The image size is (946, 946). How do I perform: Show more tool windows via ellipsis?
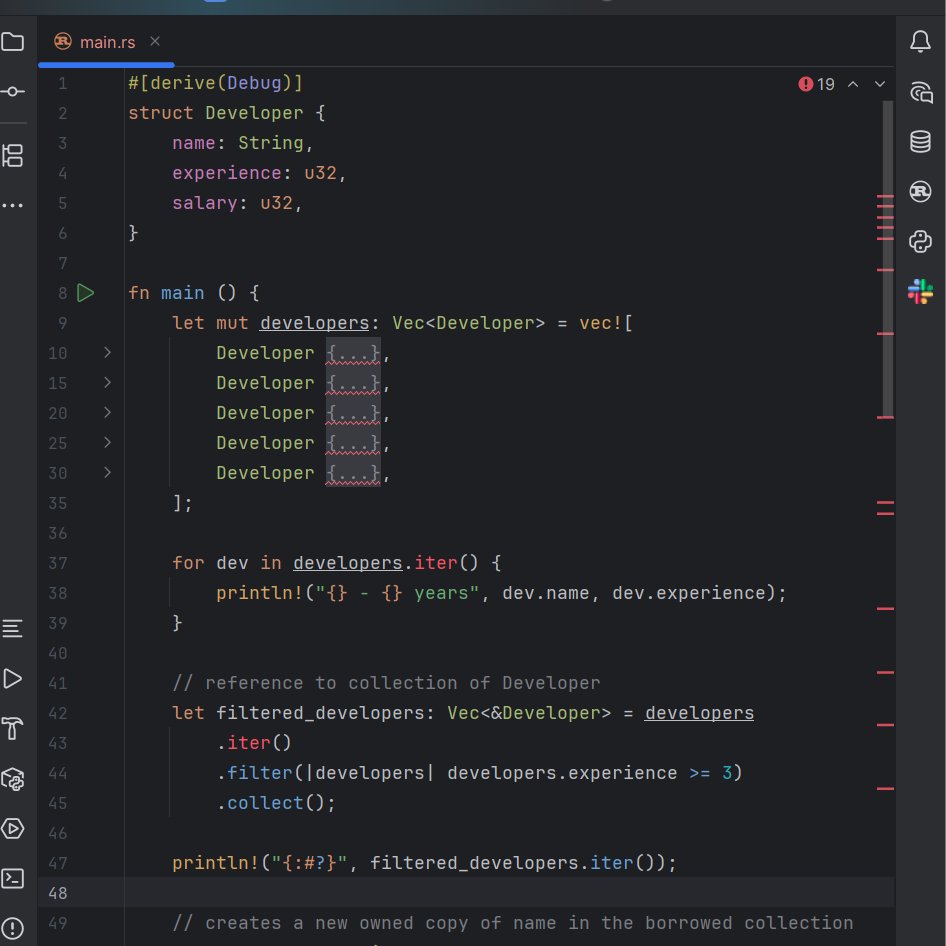13,206
